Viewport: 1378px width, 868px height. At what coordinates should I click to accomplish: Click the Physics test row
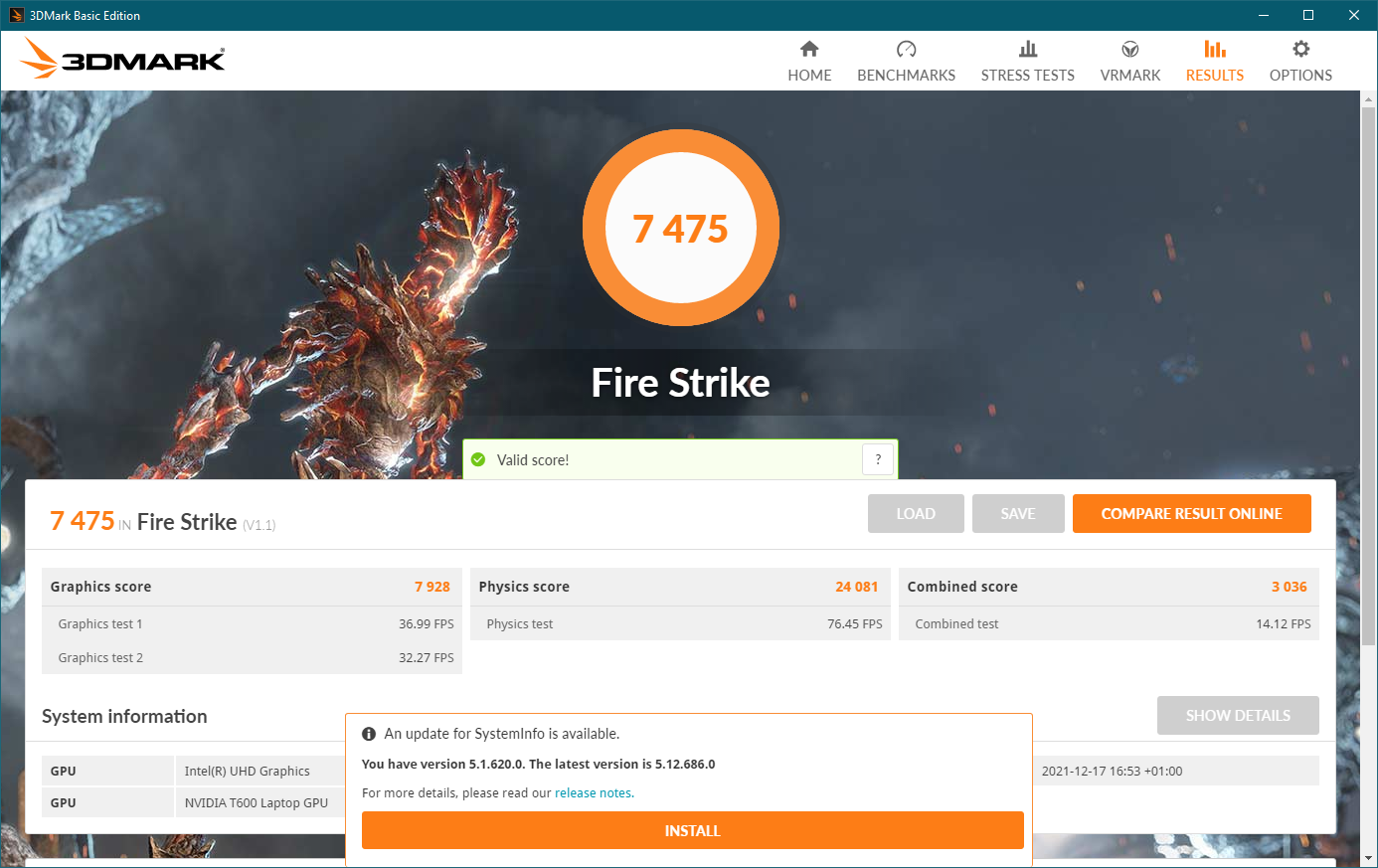pyautogui.click(x=681, y=624)
